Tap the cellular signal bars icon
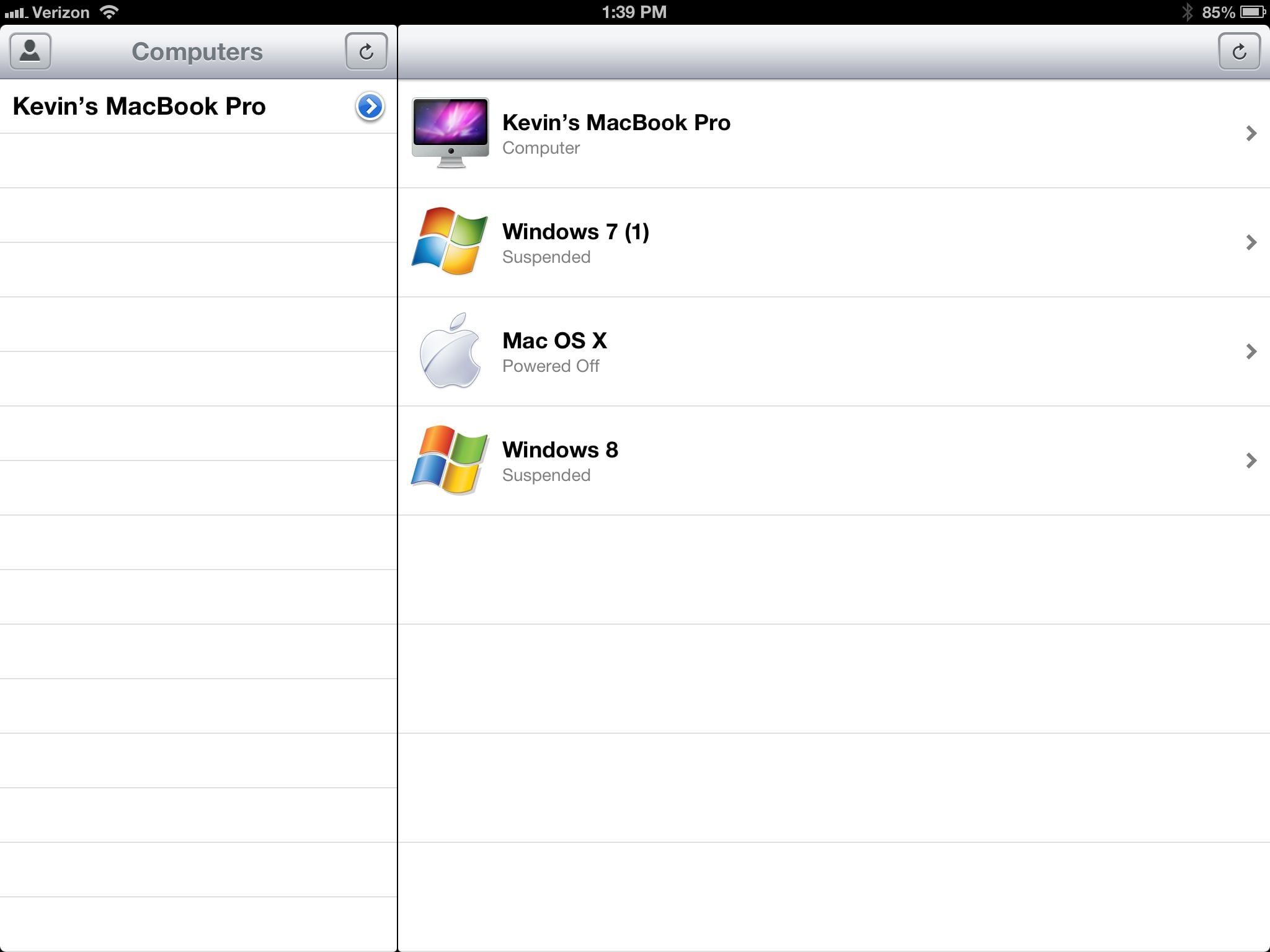The width and height of the screenshot is (1270, 952). pyautogui.click(x=16, y=13)
